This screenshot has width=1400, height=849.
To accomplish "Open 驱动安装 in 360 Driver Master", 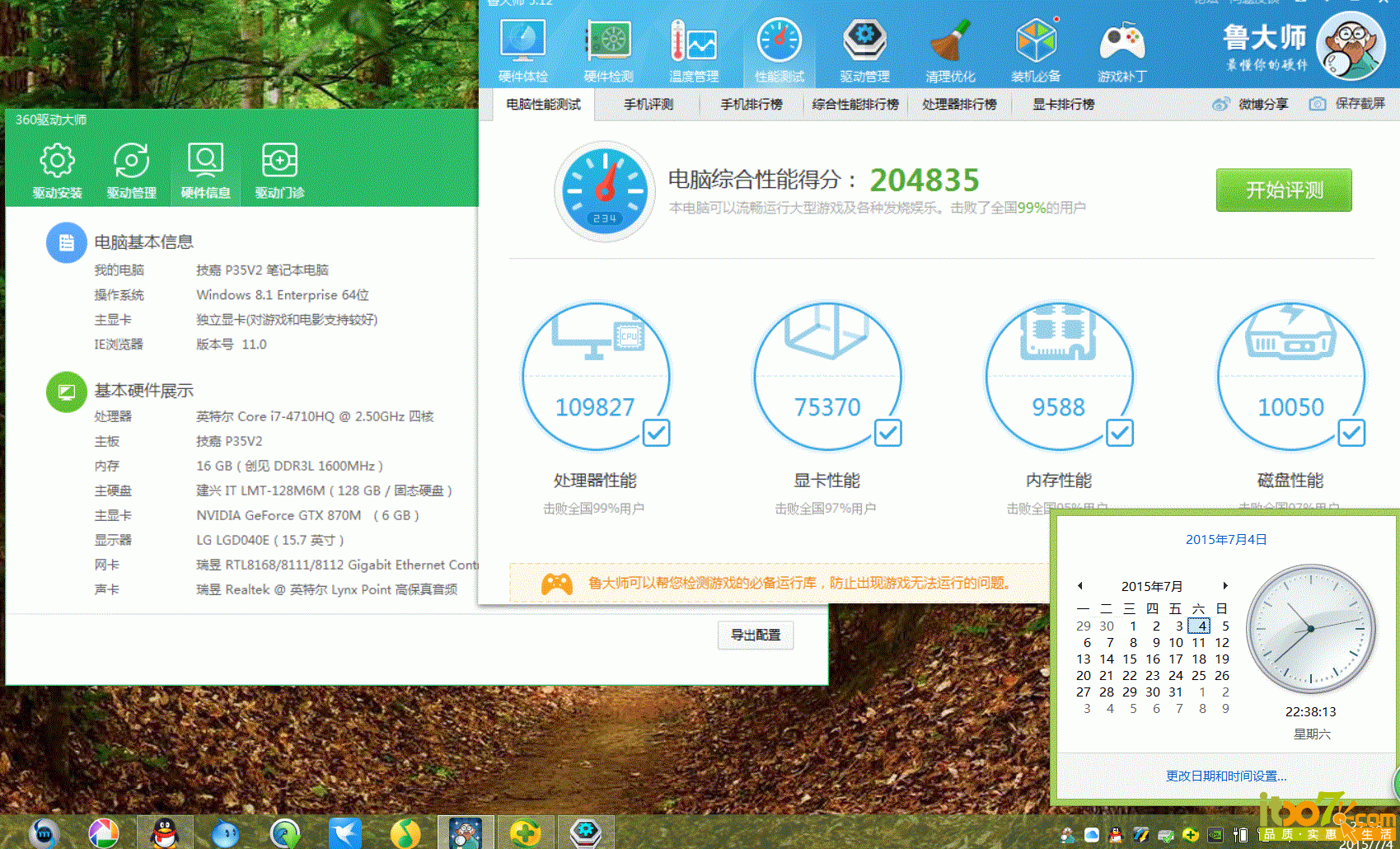I will (x=57, y=171).
